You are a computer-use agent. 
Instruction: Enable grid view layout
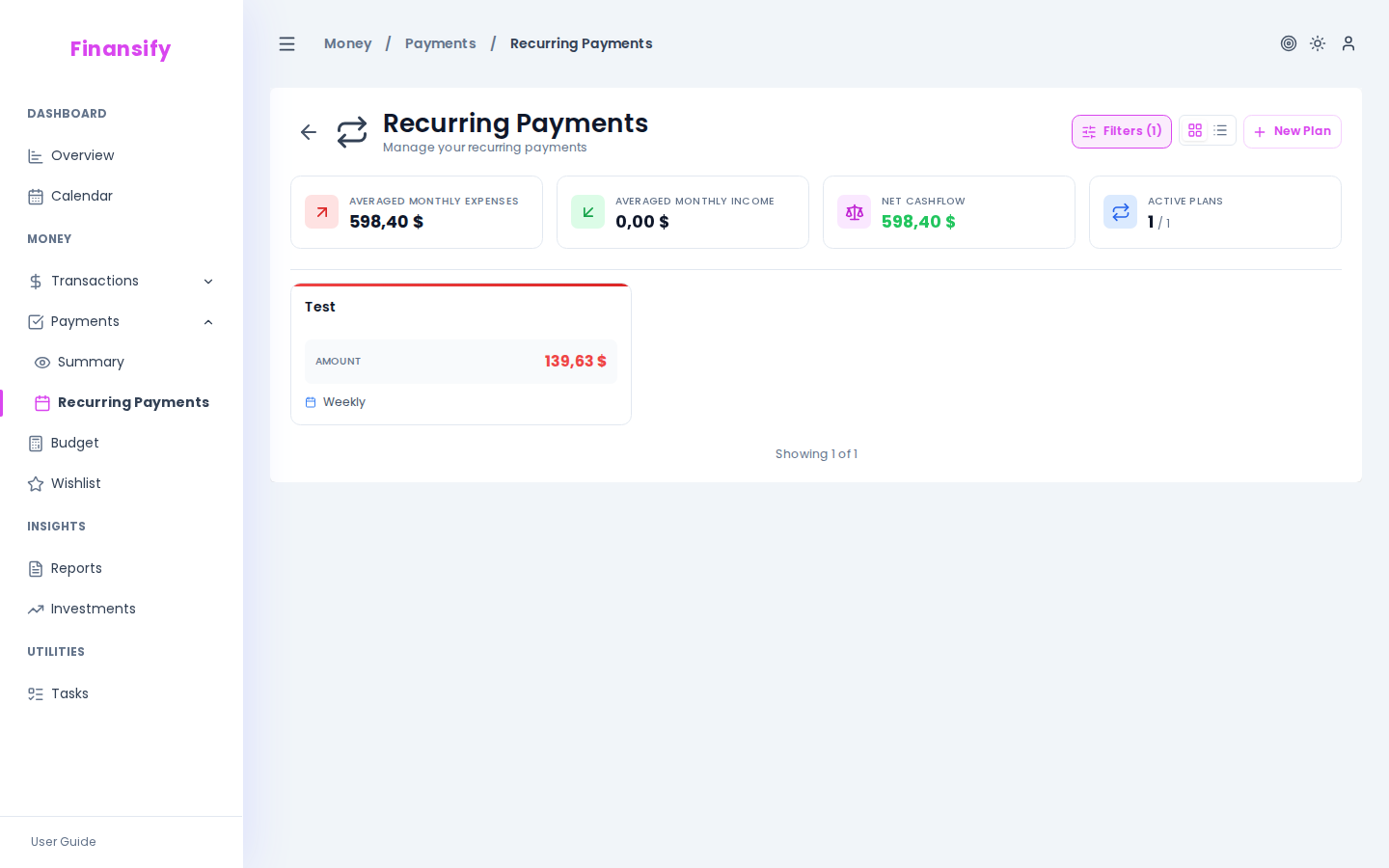pos(1195,130)
